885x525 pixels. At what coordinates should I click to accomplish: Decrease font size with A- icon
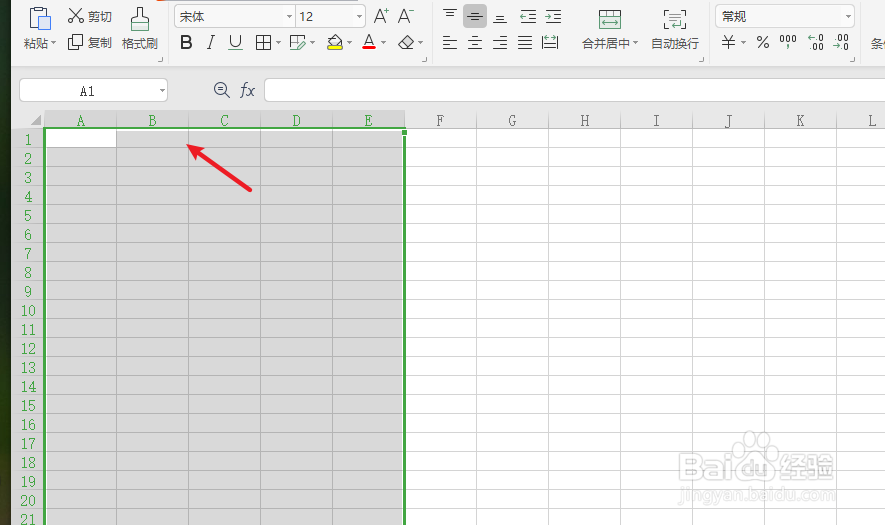405,16
